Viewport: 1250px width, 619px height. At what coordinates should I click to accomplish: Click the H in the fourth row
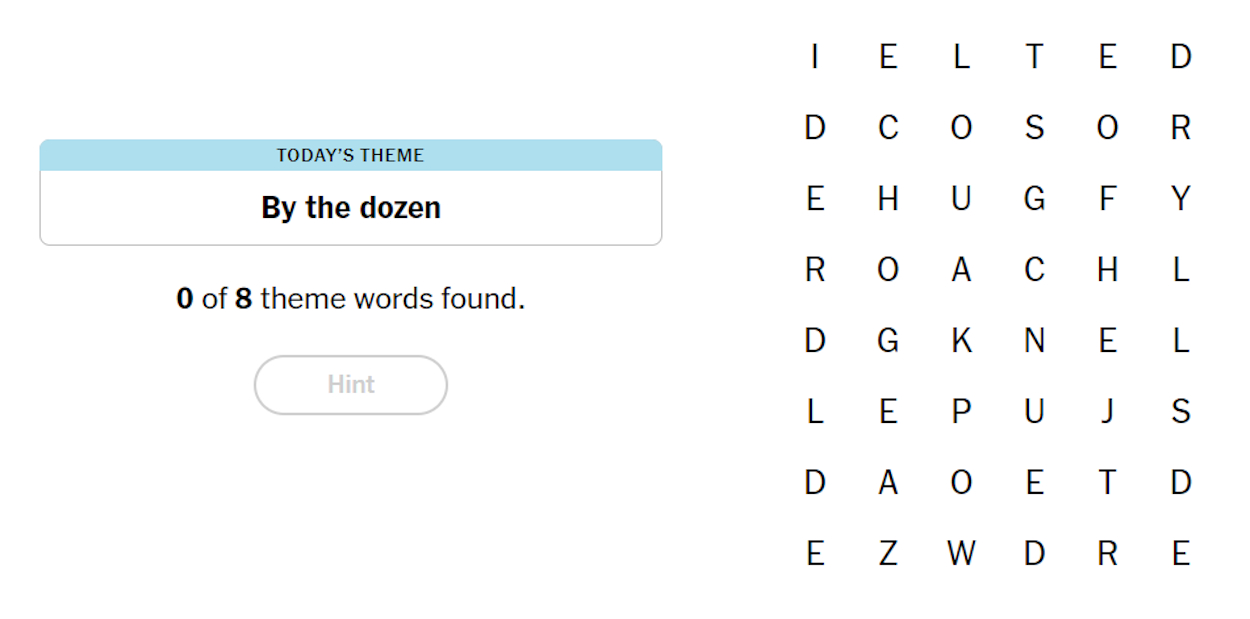pos(1107,269)
